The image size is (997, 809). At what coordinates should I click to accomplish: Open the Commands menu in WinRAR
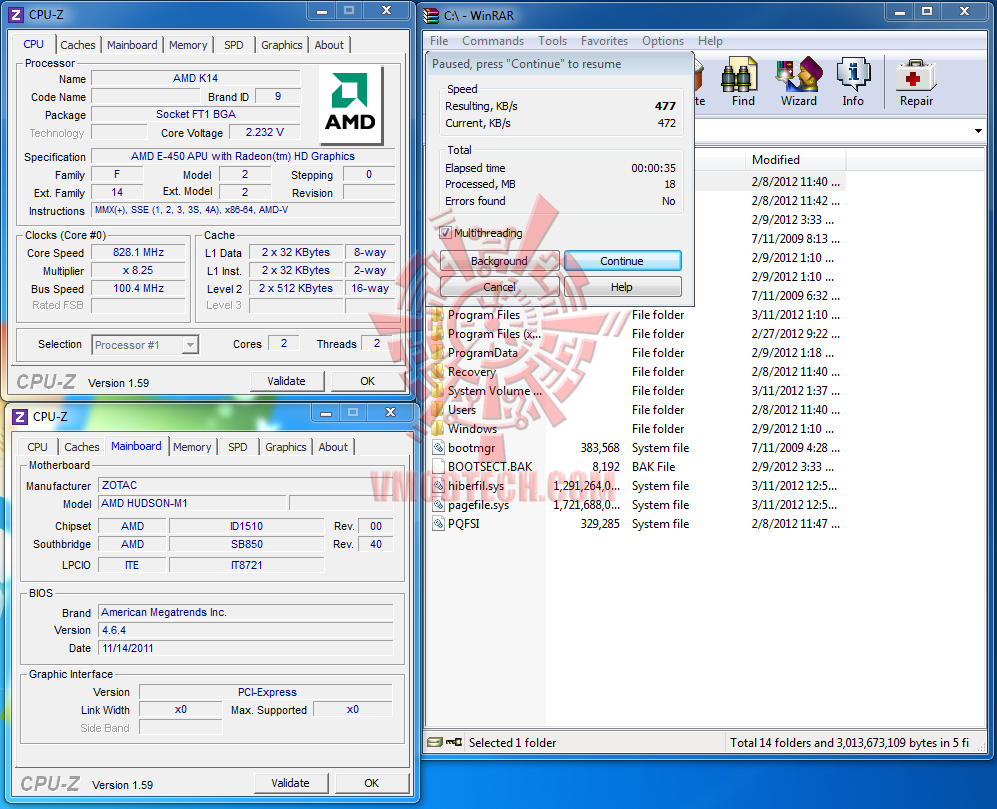click(x=493, y=41)
